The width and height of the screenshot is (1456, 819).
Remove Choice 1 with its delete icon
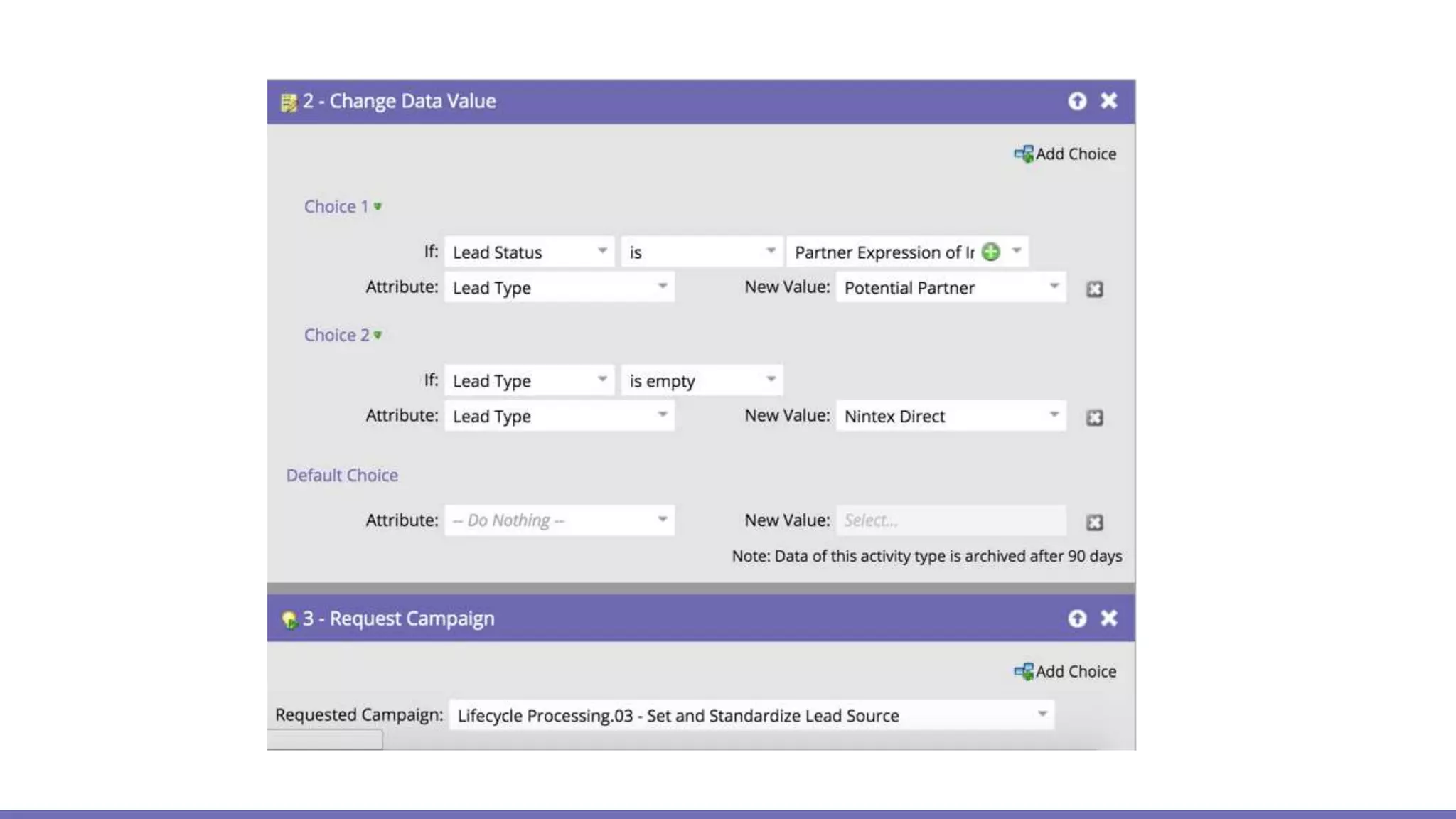1094,289
